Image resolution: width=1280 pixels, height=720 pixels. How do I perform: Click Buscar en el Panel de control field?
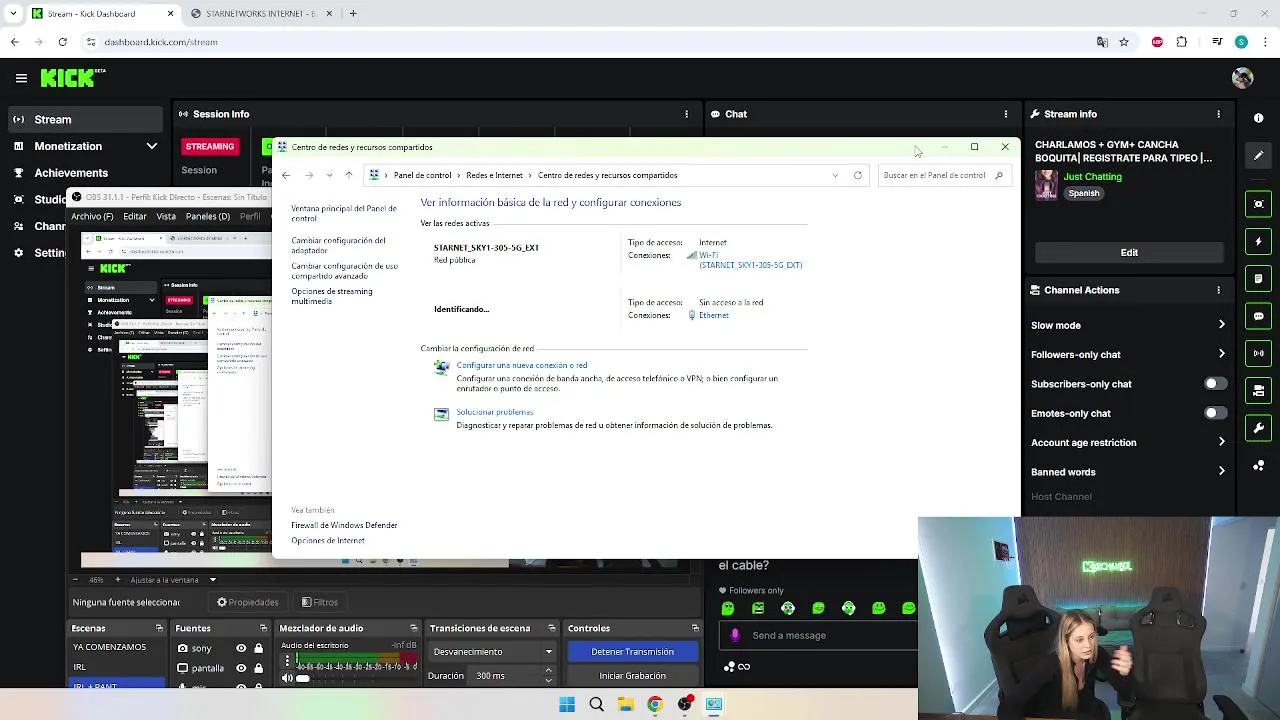tap(943, 175)
